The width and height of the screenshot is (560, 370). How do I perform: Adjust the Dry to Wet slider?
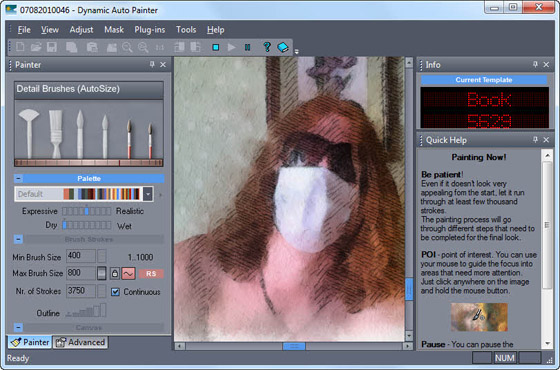[x=86, y=225]
